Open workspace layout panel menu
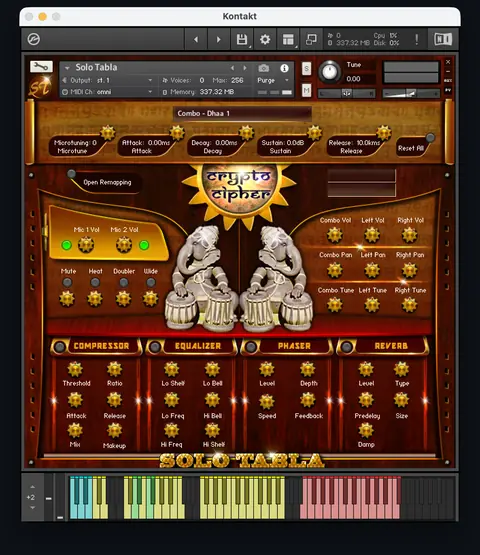480x555 pixels. (288, 39)
